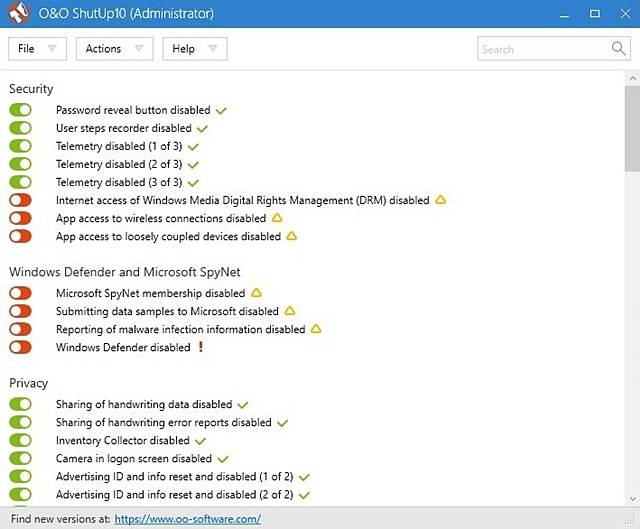Enable Reporting of malware infection information disabled
Image resolution: width=640 pixels, height=529 pixels.
coord(20,329)
